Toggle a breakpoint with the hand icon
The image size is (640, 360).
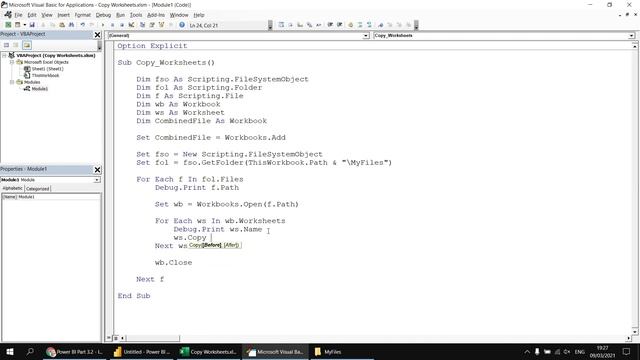tap(350, 25)
